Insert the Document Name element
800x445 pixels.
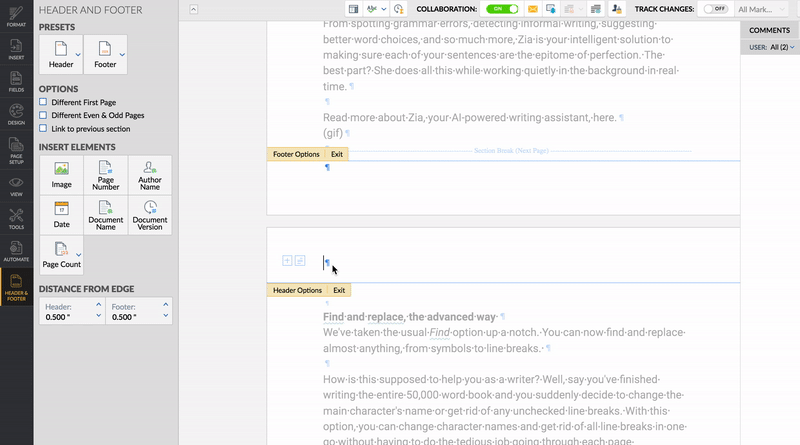pyautogui.click(x=106, y=215)
